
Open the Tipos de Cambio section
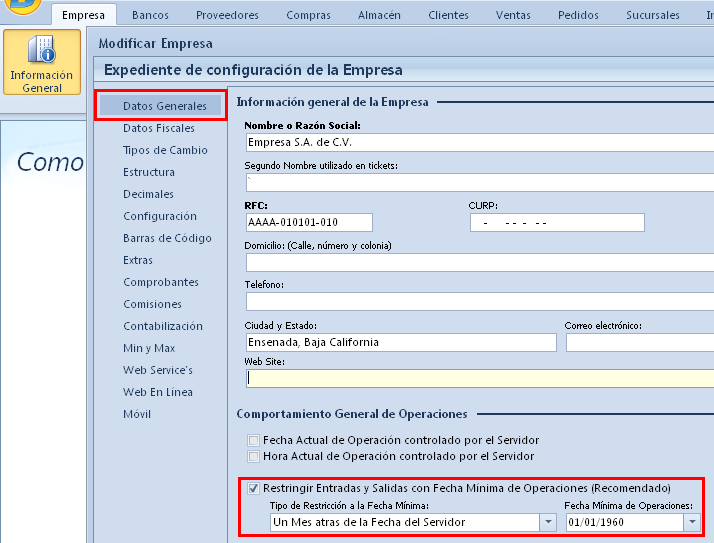tap(165, 150)
